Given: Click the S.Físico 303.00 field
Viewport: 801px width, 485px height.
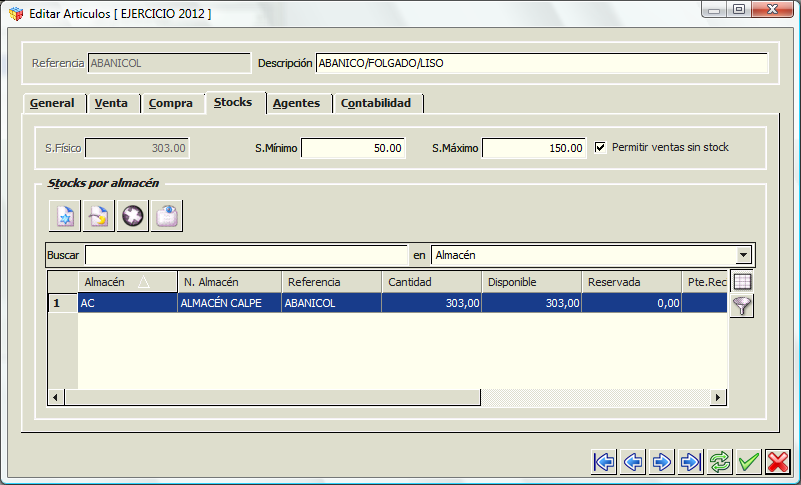Looking at the screenshot, I should pos(137,148).
